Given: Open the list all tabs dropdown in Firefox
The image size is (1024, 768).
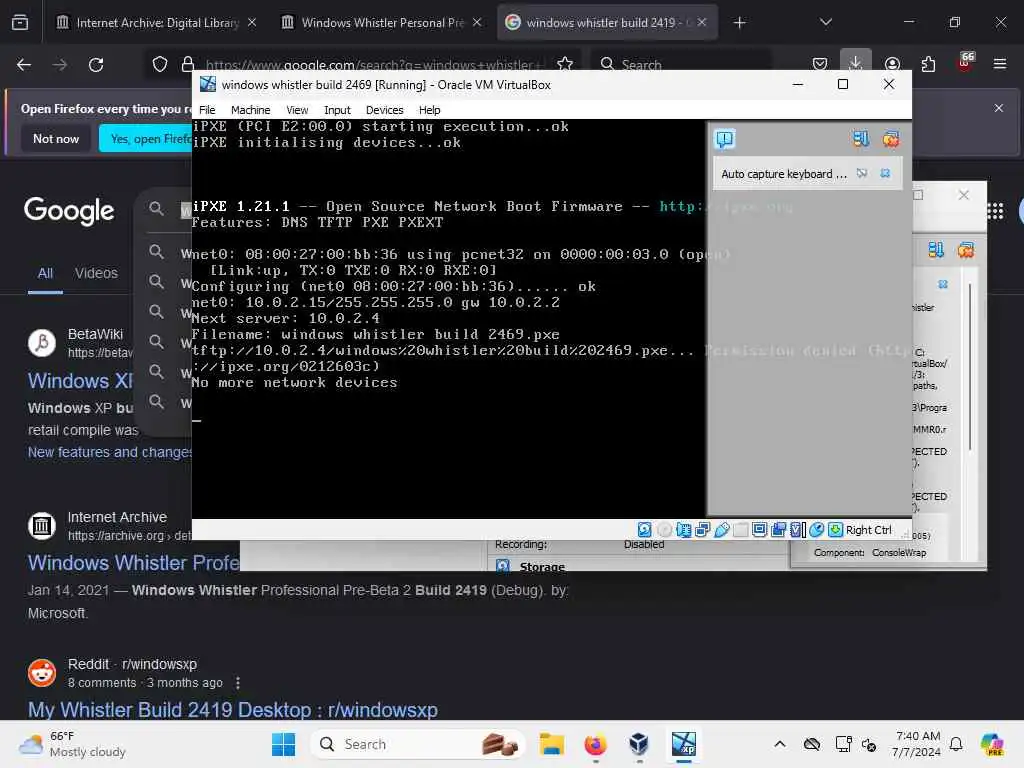Looking at the screenshot, I should (825, 22).
